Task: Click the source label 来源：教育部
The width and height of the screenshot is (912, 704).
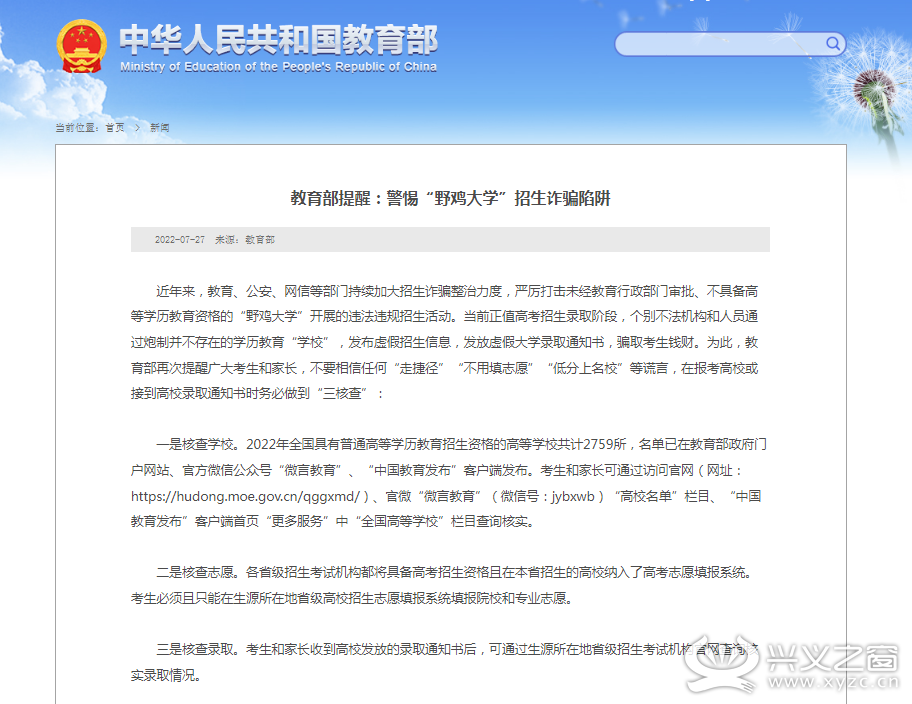Action: click(x=245, y=240)
